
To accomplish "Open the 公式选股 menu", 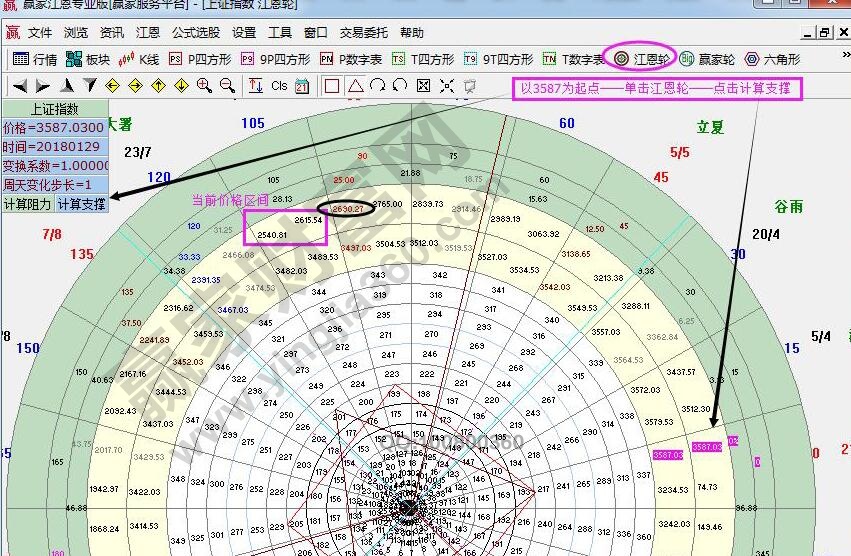I will click(x=195, y=33).
